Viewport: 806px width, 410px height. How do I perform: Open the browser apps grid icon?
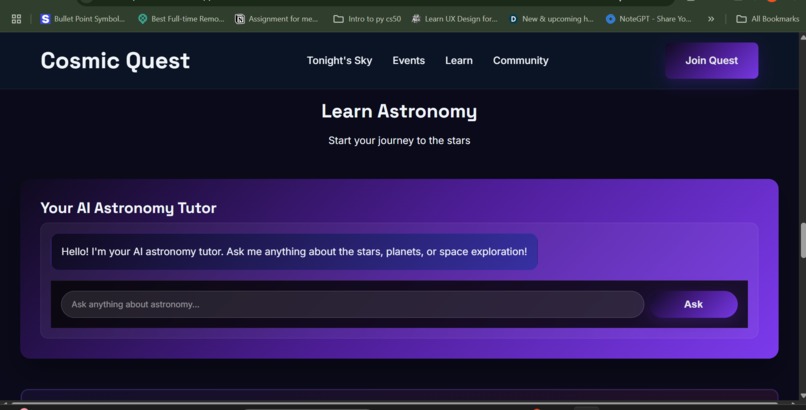coord(16,19)
